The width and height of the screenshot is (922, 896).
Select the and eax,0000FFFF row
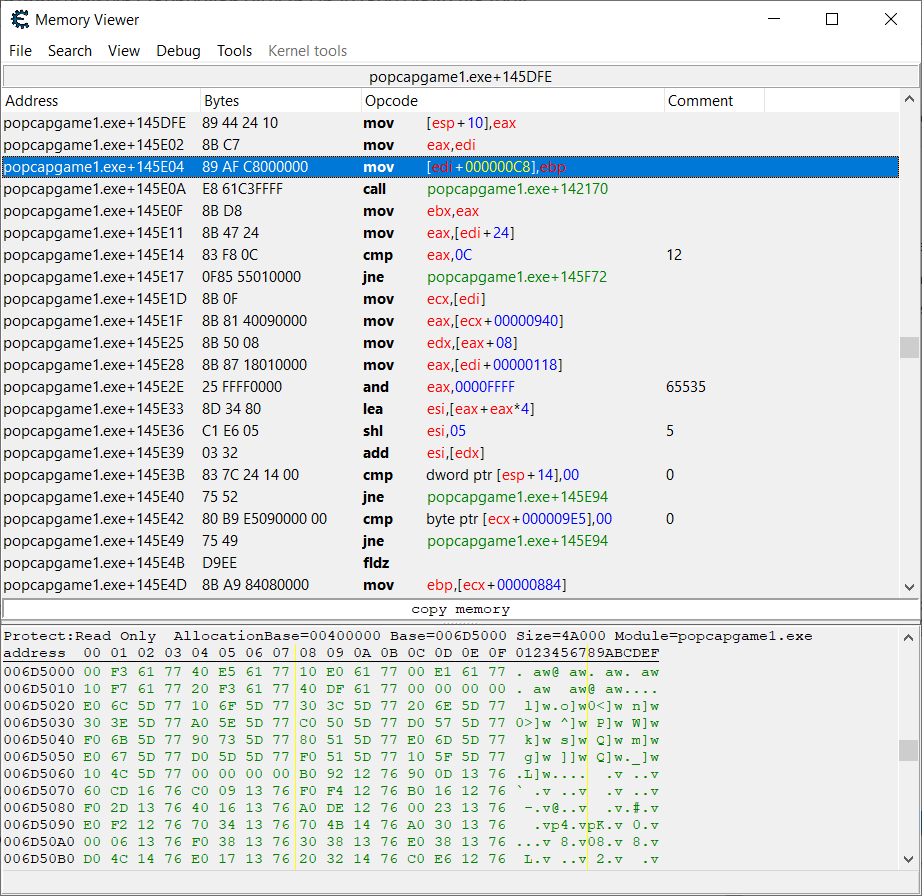point(450,387)
